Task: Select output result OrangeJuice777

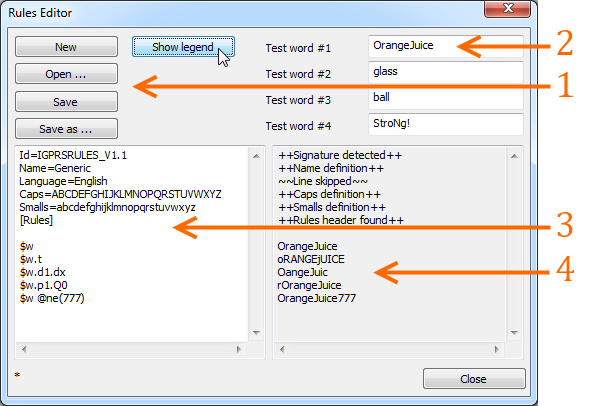Action: [x=316, y=298]
